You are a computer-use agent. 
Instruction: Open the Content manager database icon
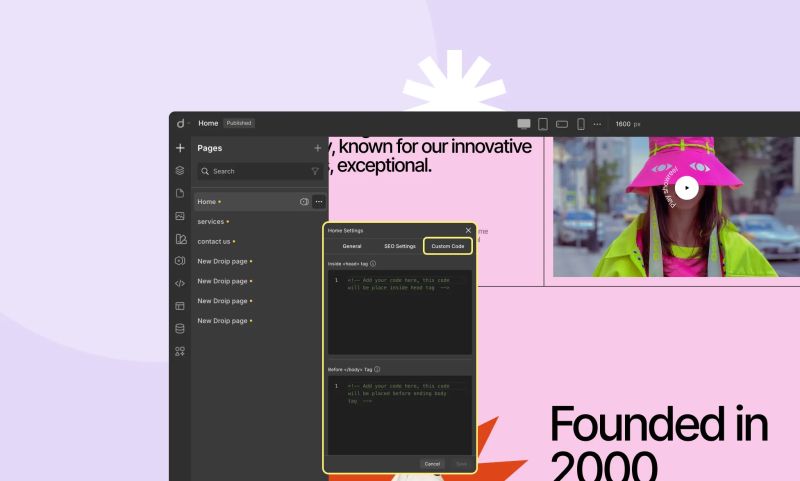pyautogui.click(x=180, y=328)
